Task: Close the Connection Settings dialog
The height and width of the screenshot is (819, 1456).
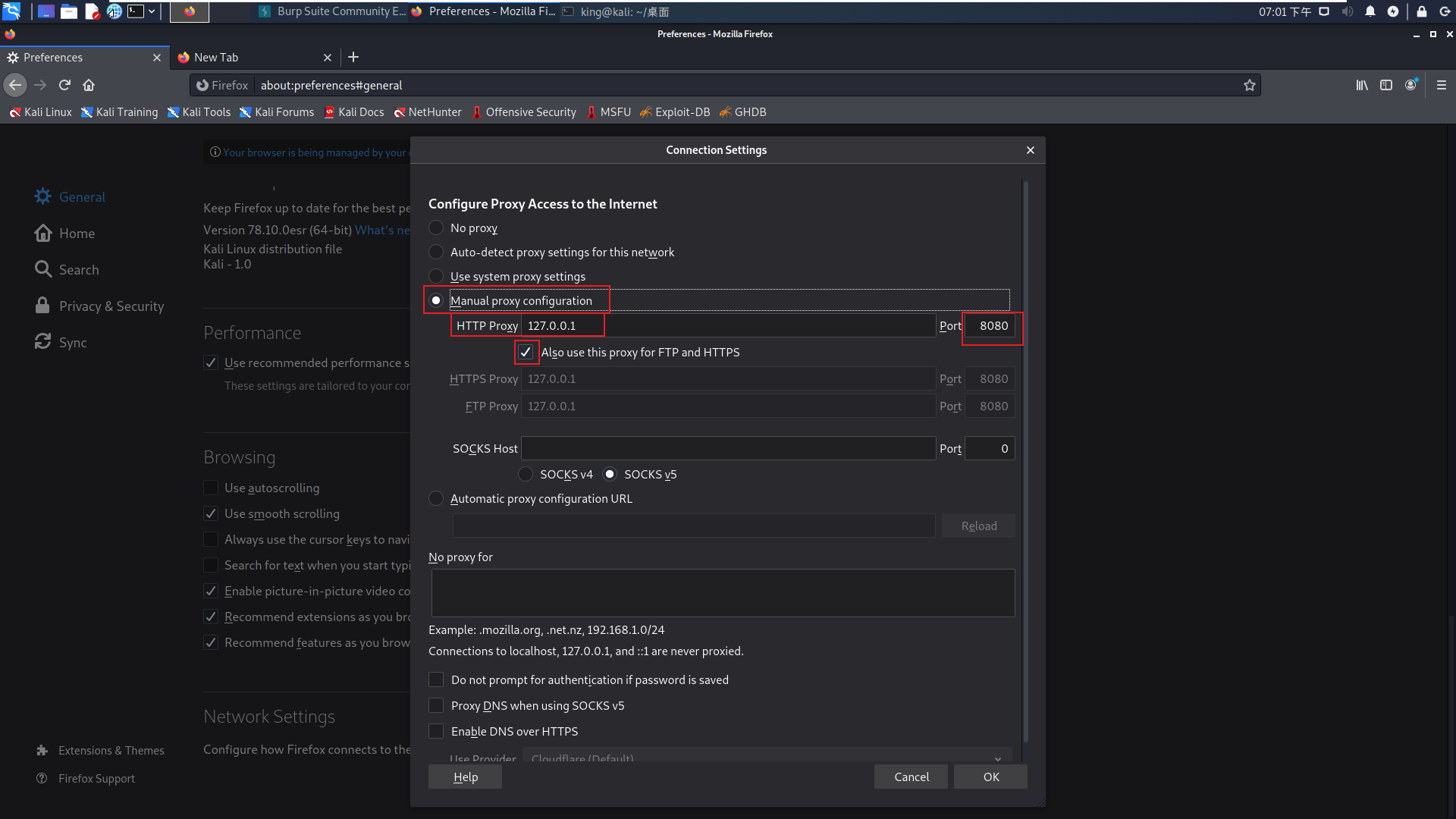Action: point(1030,150)
